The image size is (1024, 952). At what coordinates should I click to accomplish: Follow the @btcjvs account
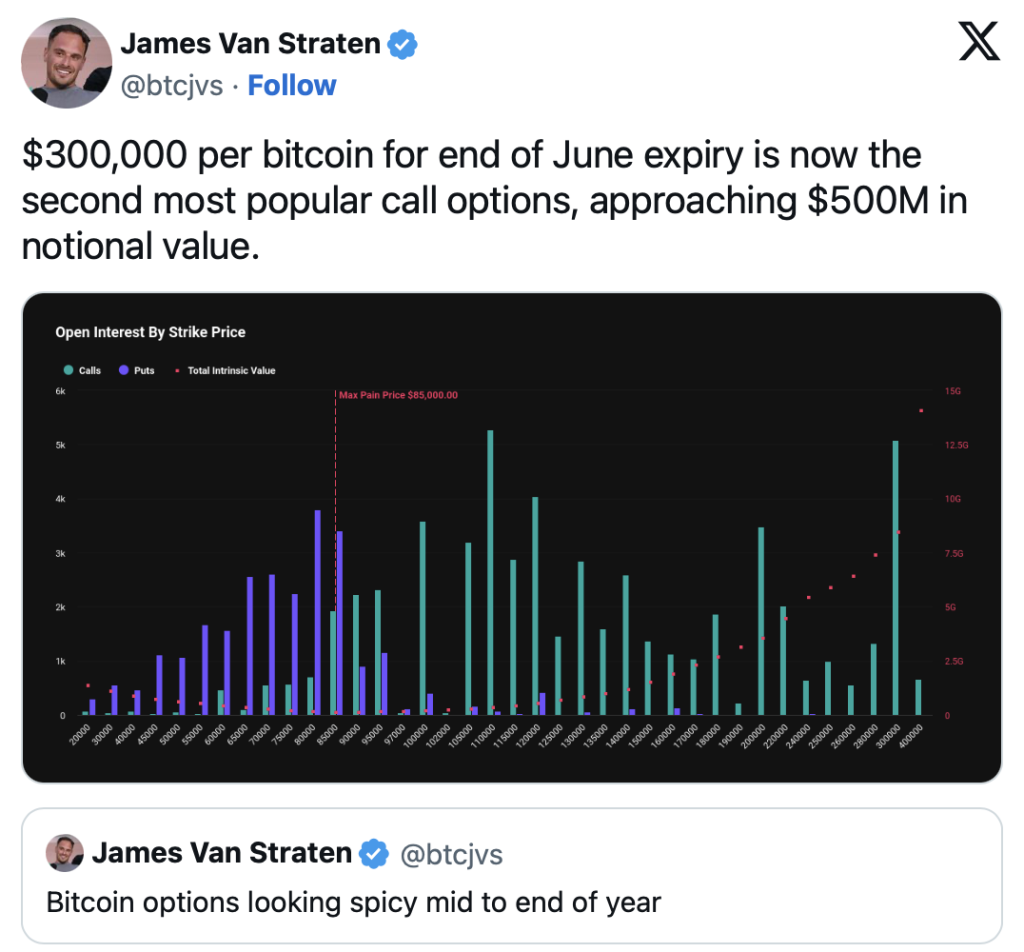click(292, 86)
